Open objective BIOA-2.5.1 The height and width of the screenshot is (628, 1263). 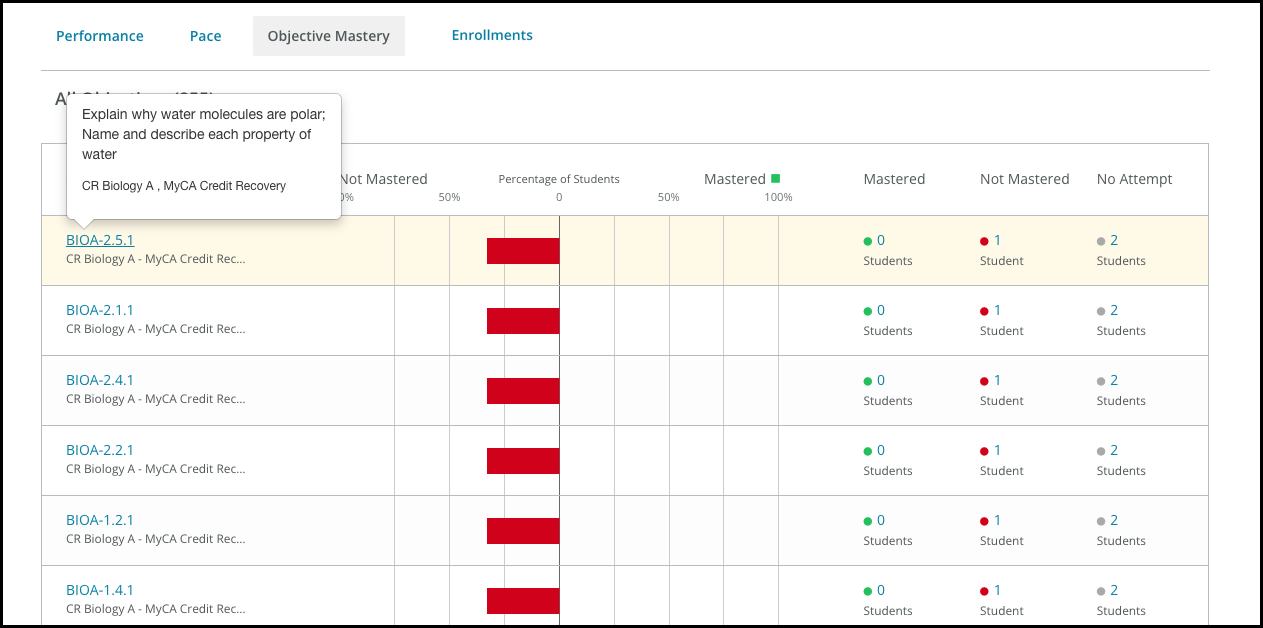(100, 240)
